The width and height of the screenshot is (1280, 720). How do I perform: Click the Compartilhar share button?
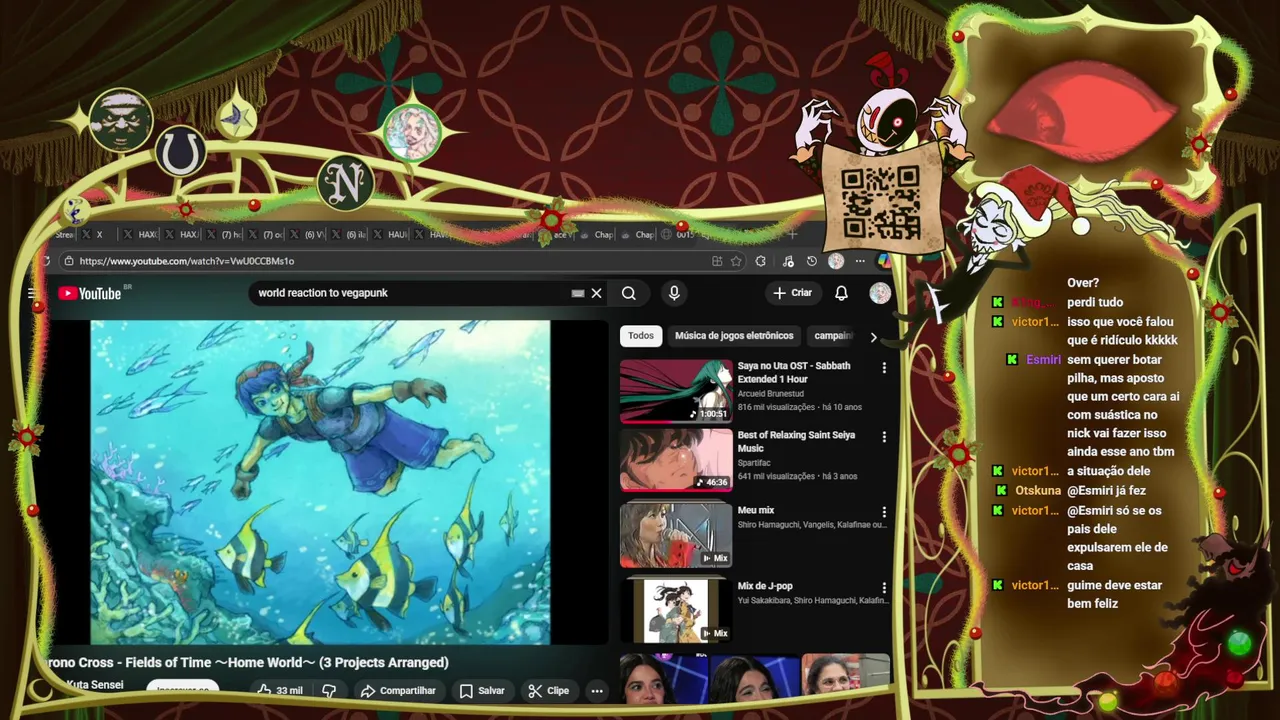coord(398,691)
